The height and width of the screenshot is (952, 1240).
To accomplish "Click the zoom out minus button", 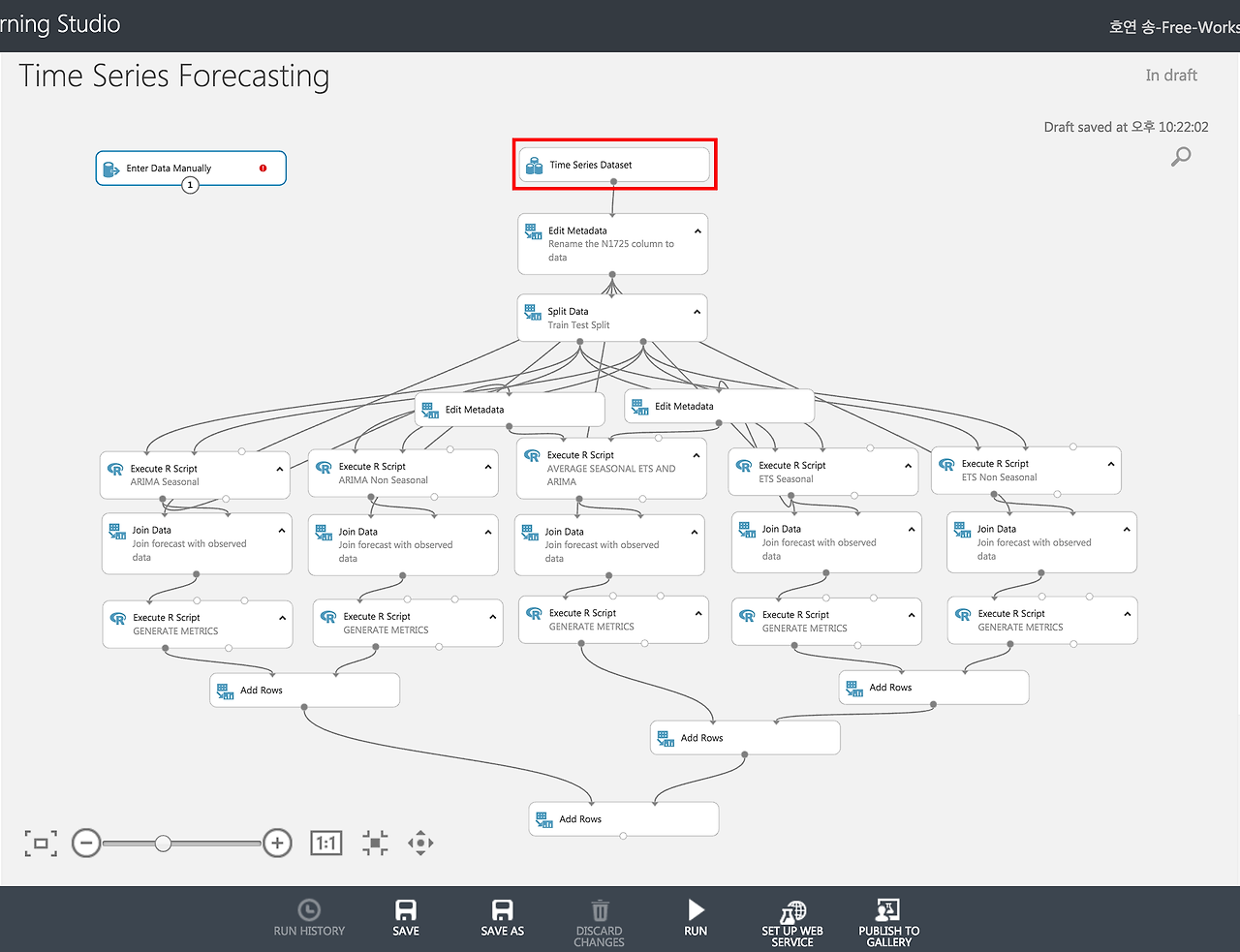I will pyautogui.click(x=86, y=844).
